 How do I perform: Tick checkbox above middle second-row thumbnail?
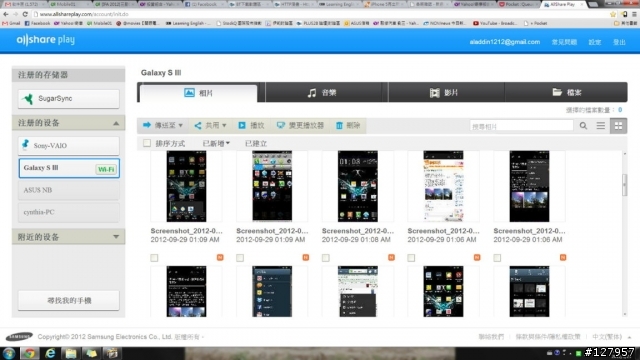point(326,258)
